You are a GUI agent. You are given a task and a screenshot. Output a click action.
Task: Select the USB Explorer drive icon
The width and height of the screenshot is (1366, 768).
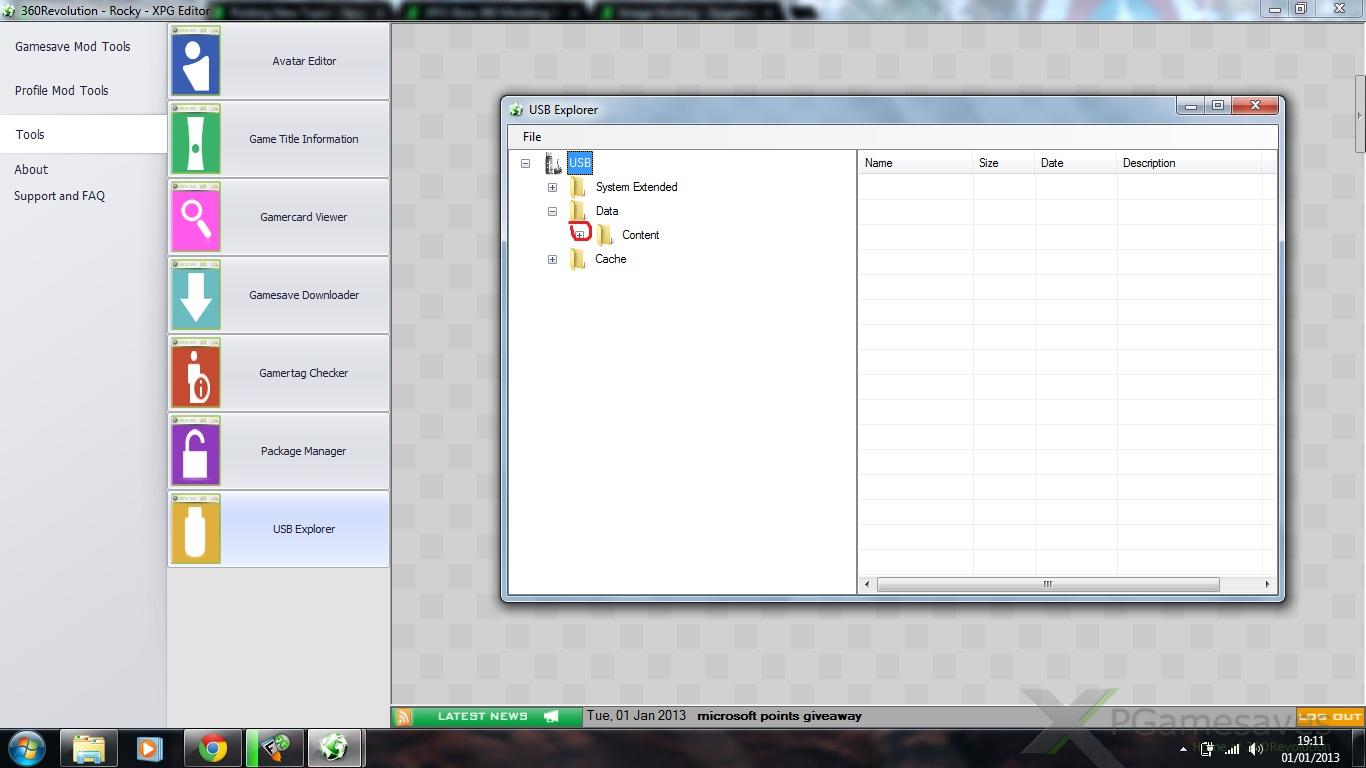(x=196, y=529)
